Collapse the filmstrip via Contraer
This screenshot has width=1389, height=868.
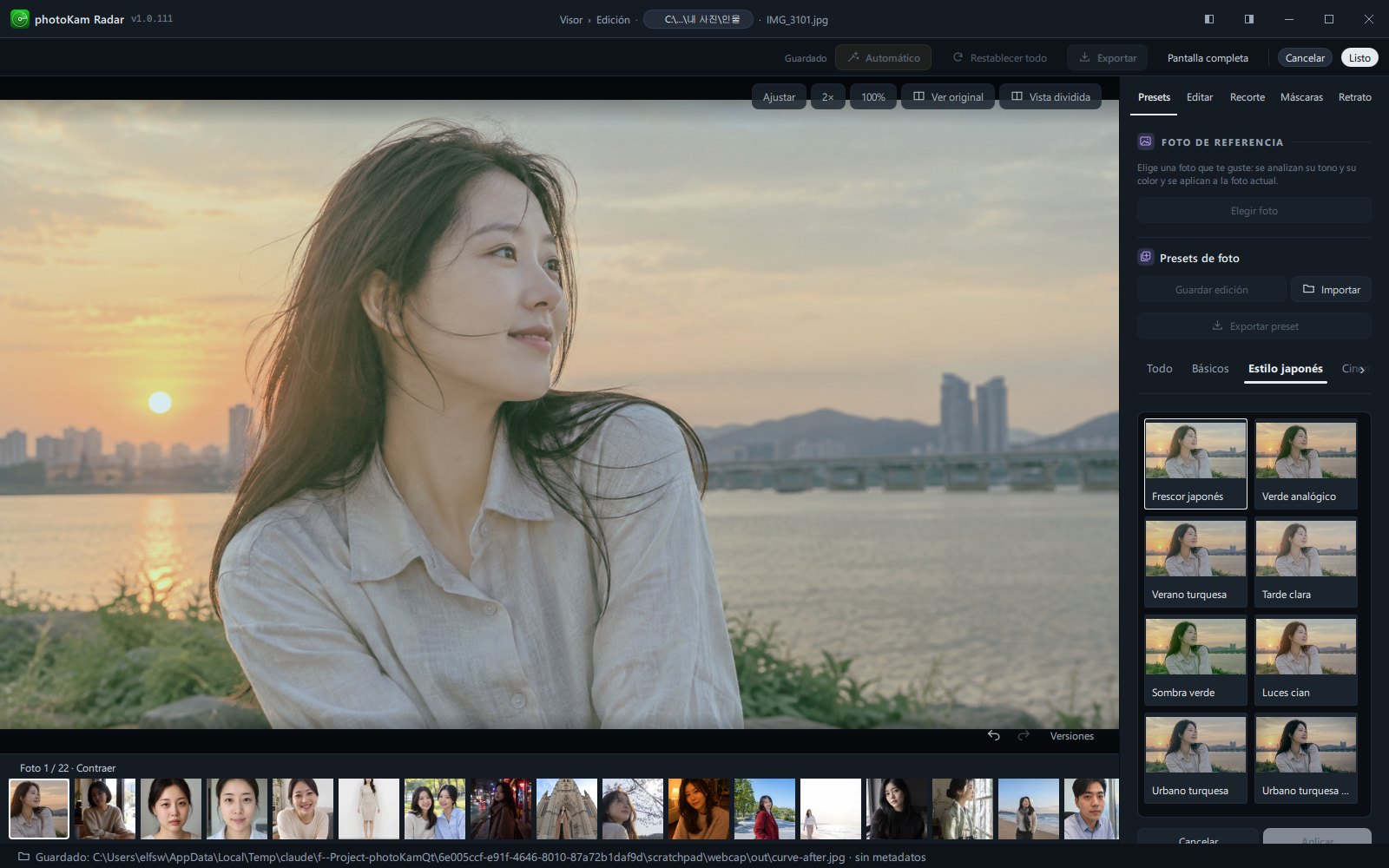(95, 768)
